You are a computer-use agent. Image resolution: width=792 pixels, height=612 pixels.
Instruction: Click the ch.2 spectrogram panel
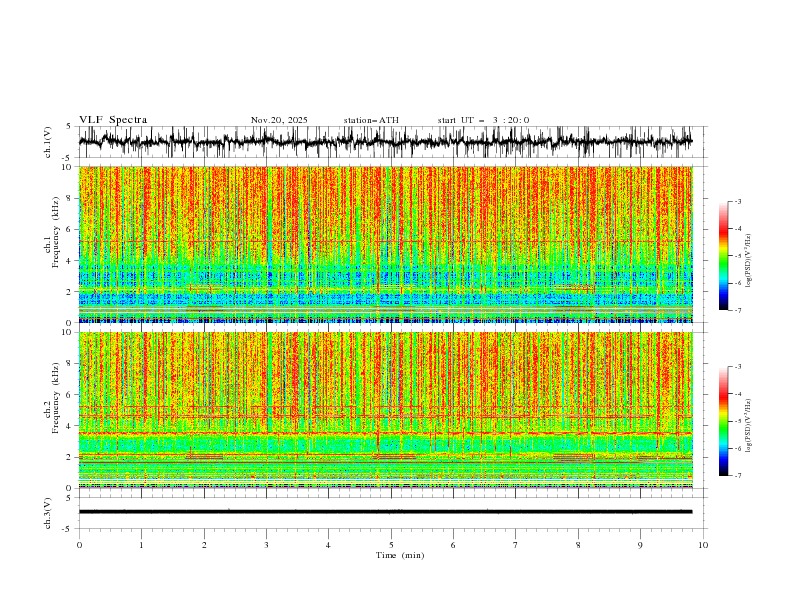(x=386, y=410)
